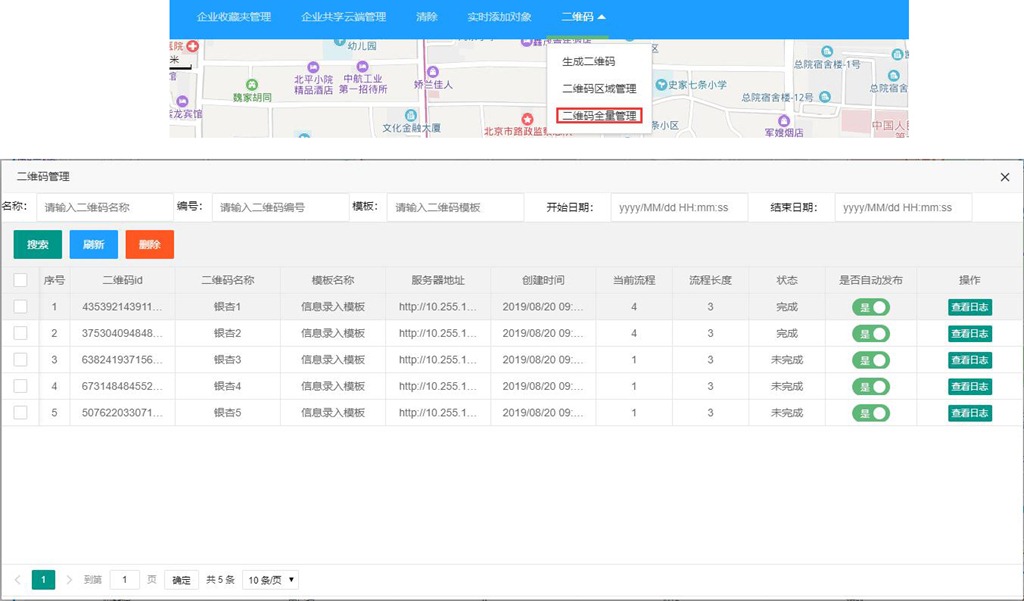The width and height of the screenshot is (1024, 601).
Task: Open 二维码区域管理 menu item
Action: pyautogui.click(x=599, y=89)
